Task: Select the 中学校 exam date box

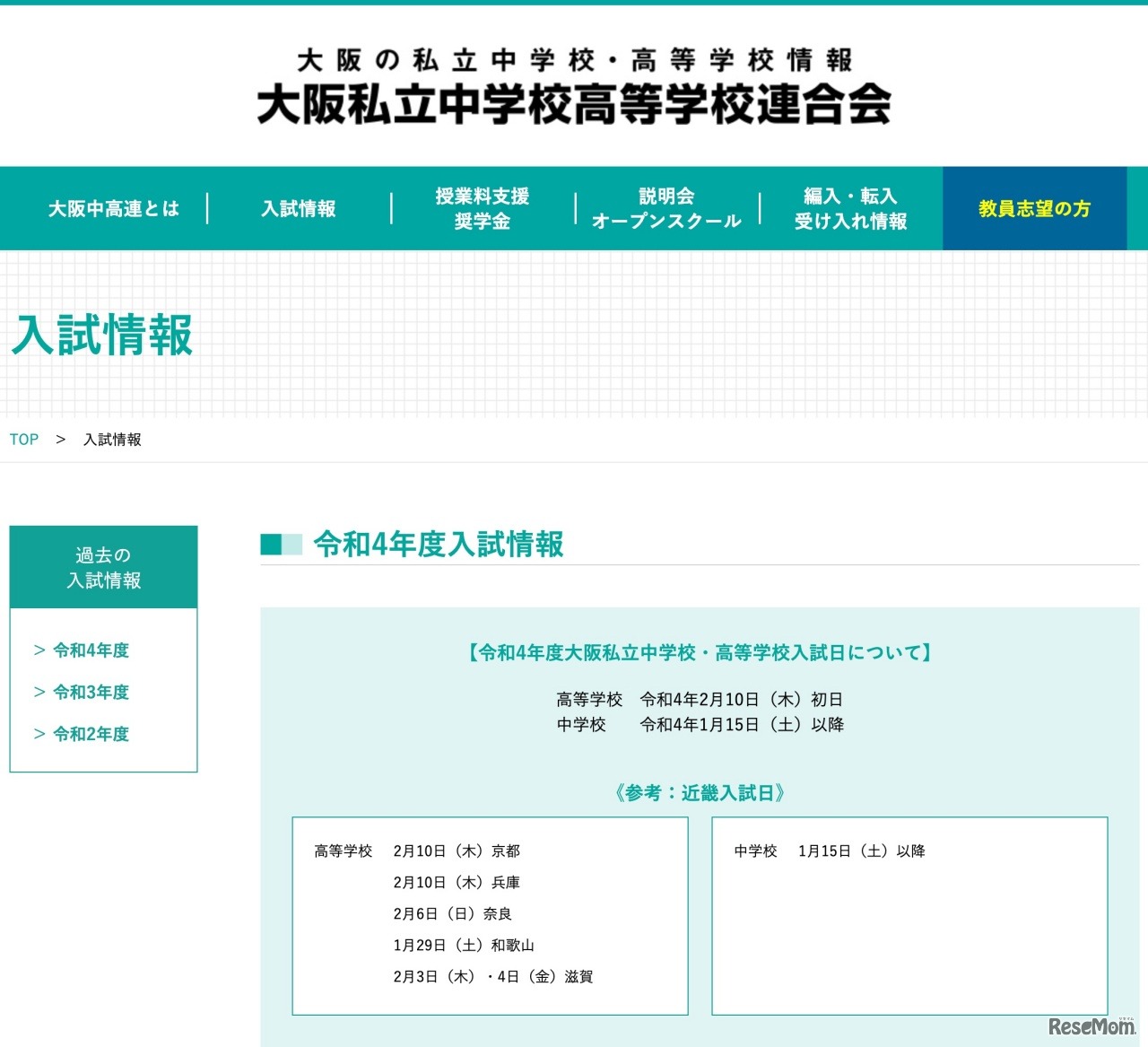Action: pyautogui.click(x=910, y=915)
